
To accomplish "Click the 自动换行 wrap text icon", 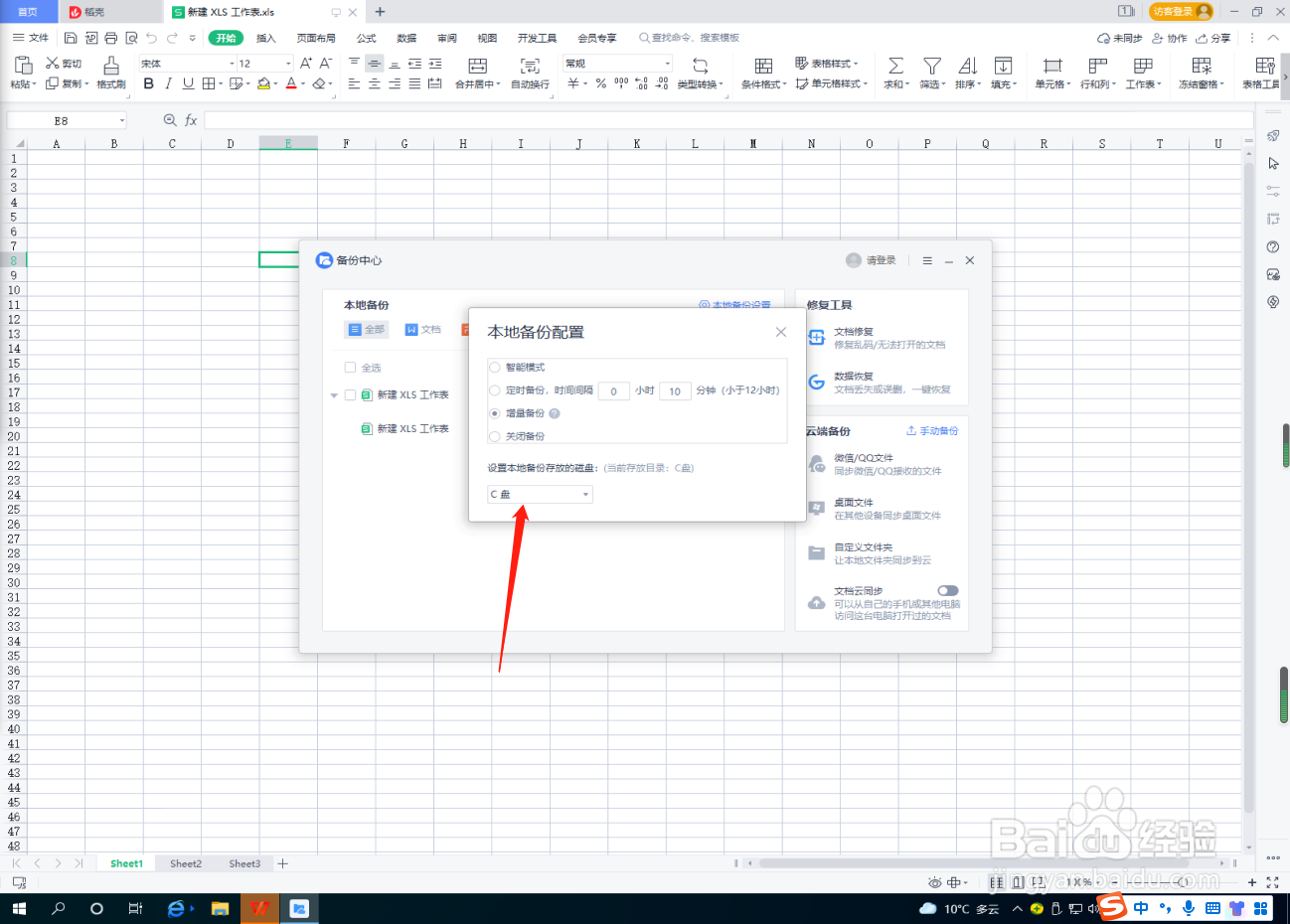I will tap(530, 67).
